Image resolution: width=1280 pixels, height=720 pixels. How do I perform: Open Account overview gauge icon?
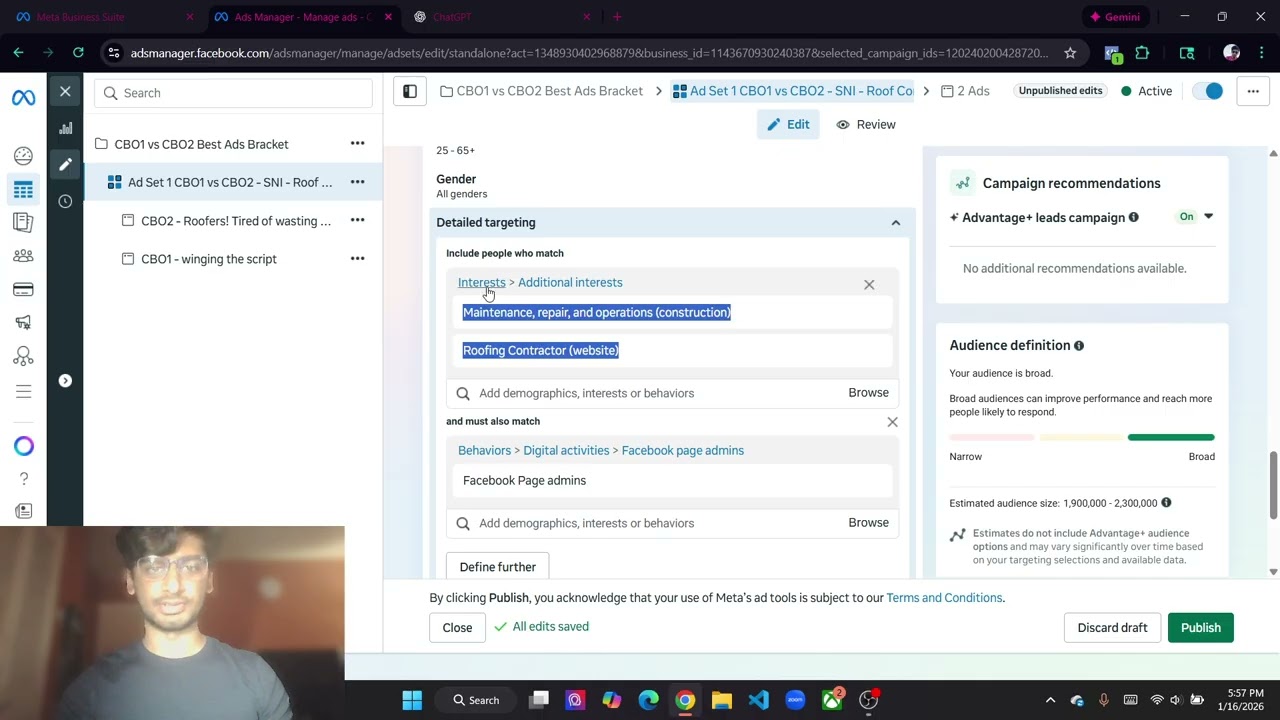tap(23, 156)
